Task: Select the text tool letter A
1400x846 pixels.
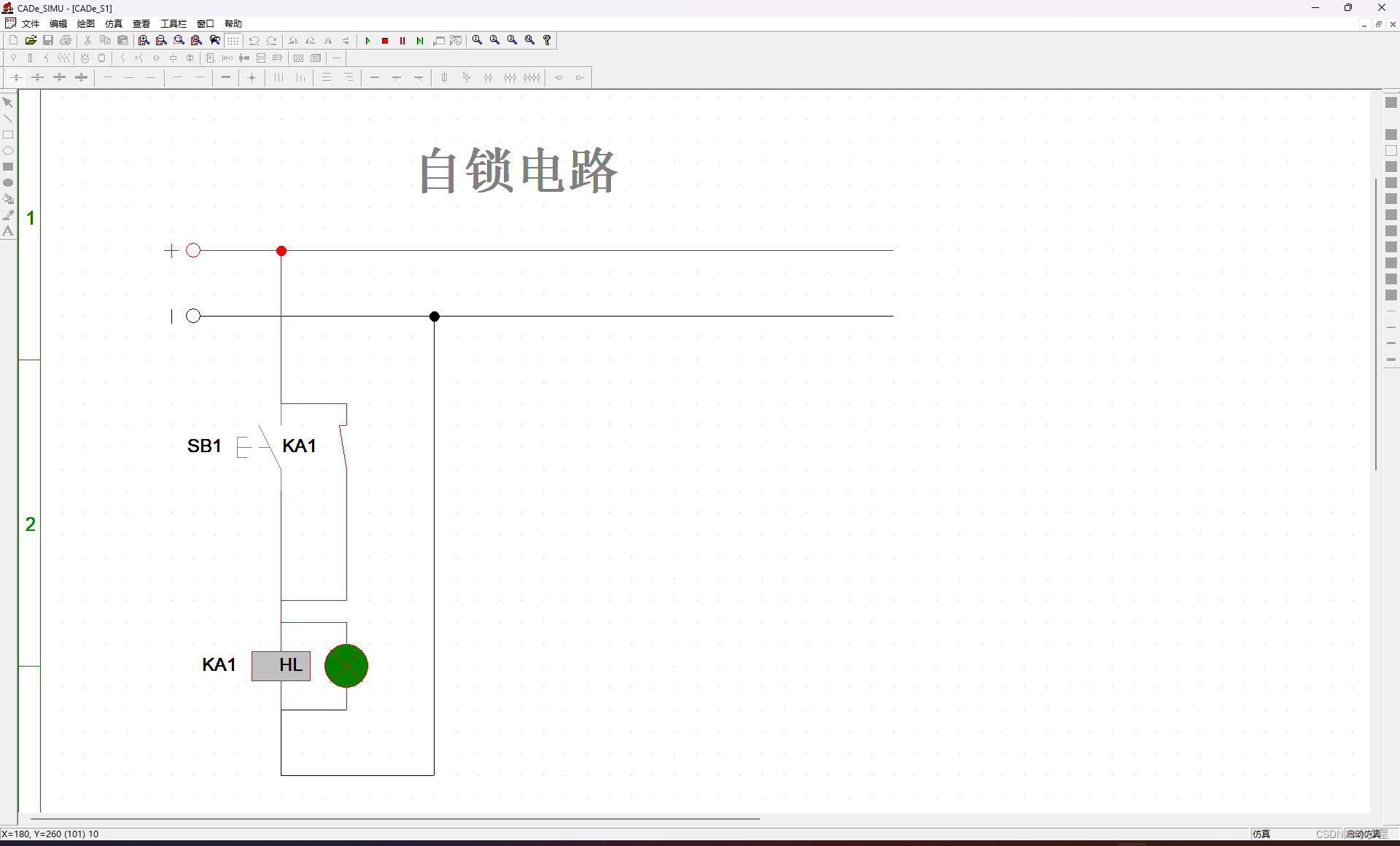Action: (8, 231)
